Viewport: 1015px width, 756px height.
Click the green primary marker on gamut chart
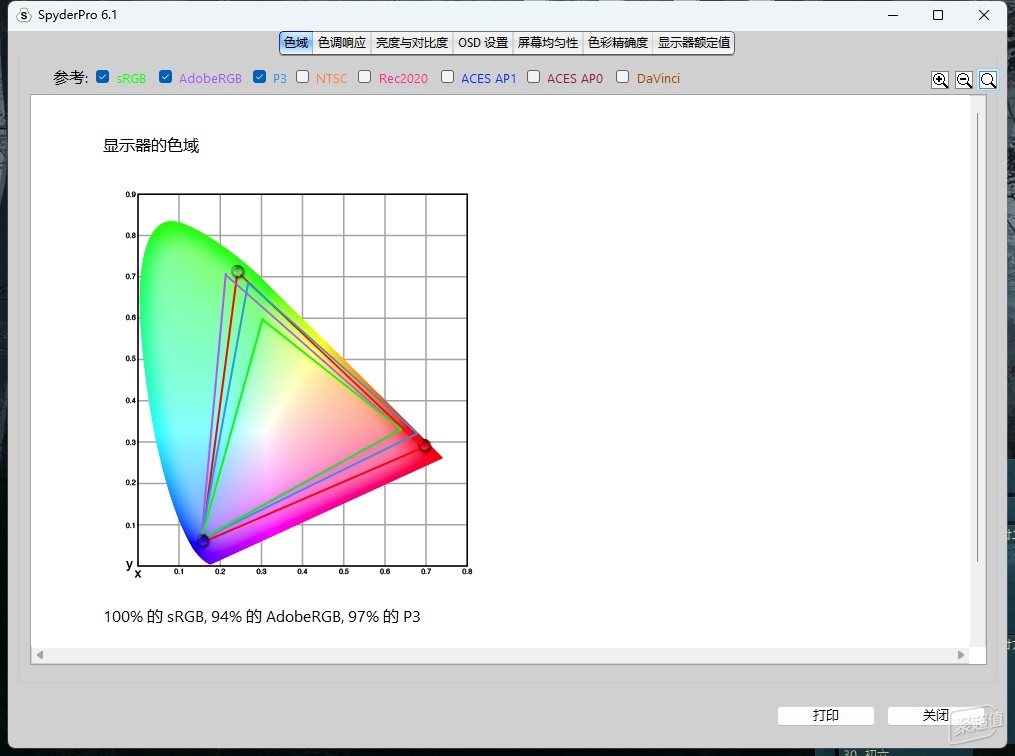click(238, 271)
